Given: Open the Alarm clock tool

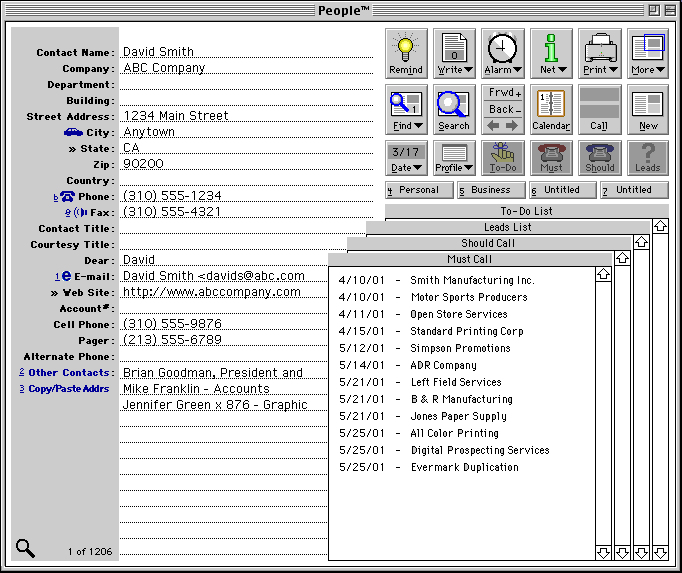Looking at the screenshot, I should (502, 53).
